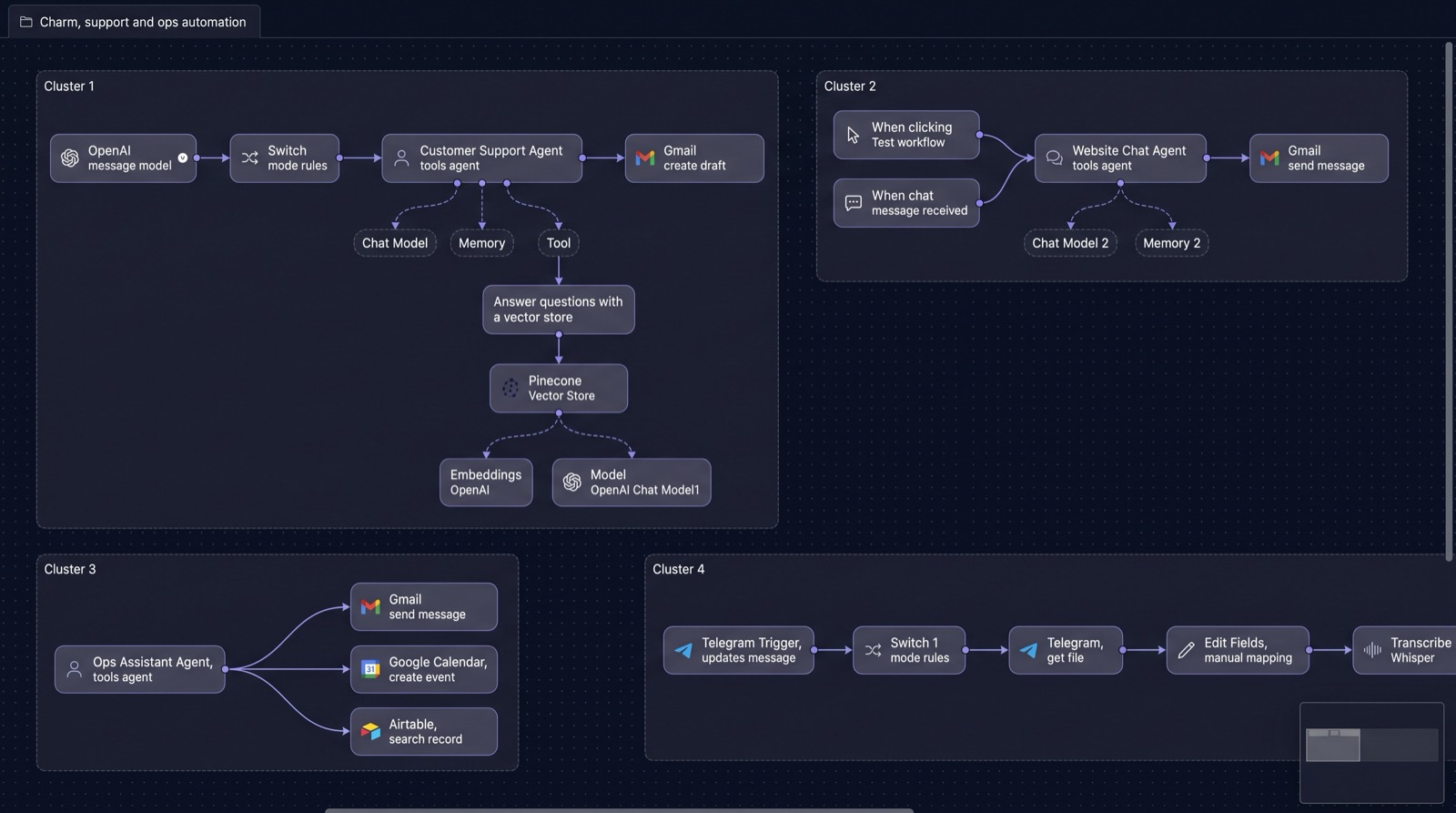Select the Charm, support and ops automation tab
1456x813 pixels.
134,22
